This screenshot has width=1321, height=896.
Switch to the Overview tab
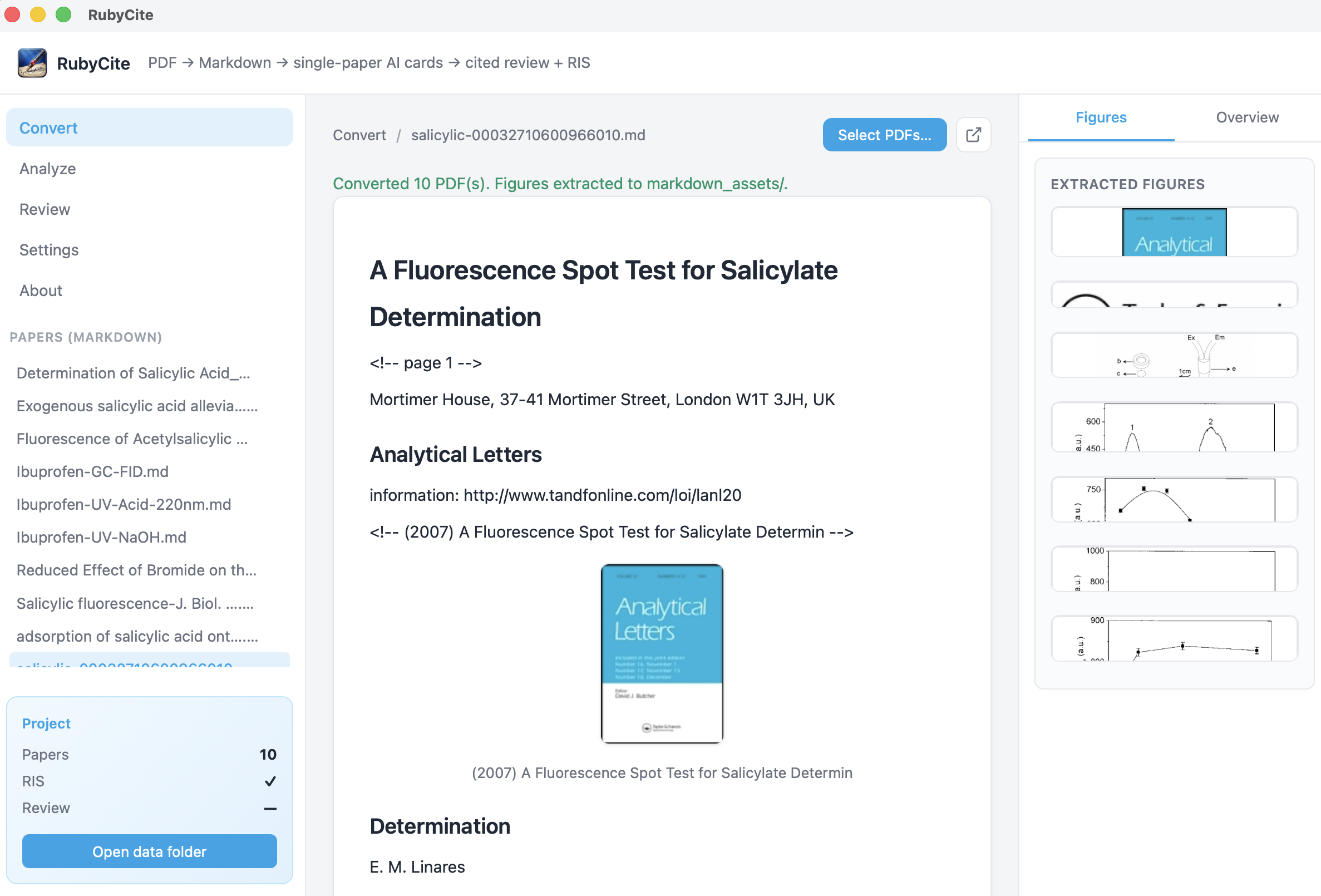(1247, 117)
